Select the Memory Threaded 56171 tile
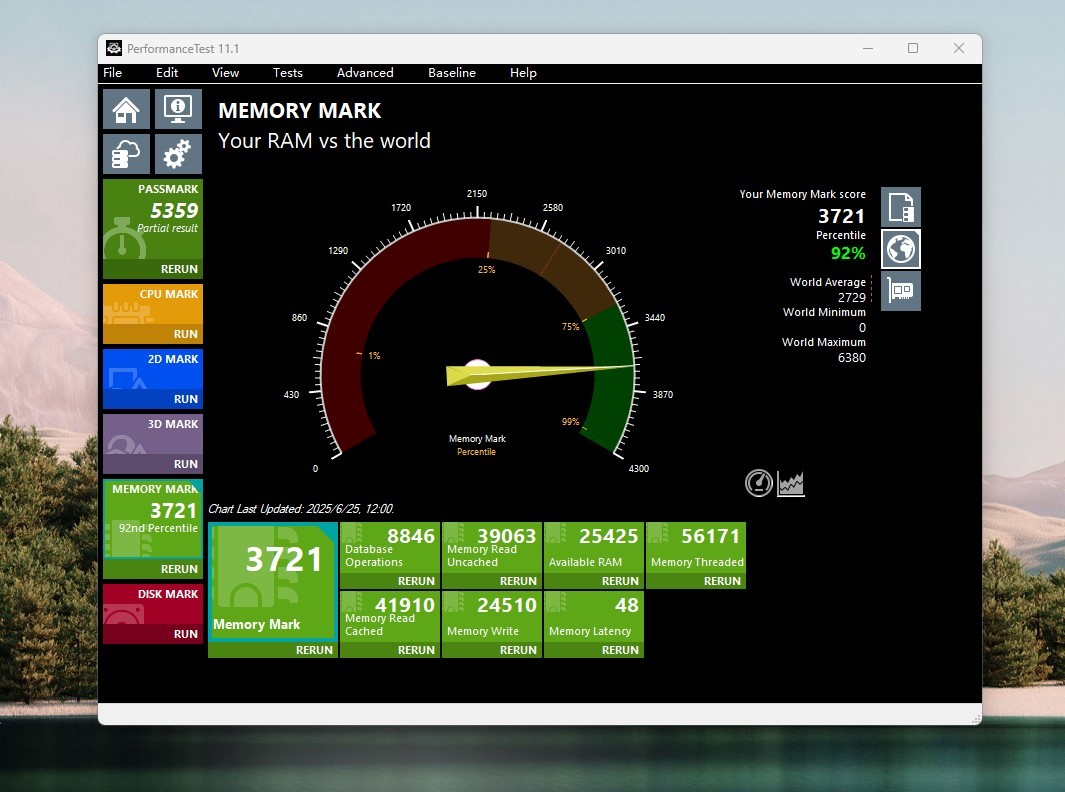 point(696,548)
